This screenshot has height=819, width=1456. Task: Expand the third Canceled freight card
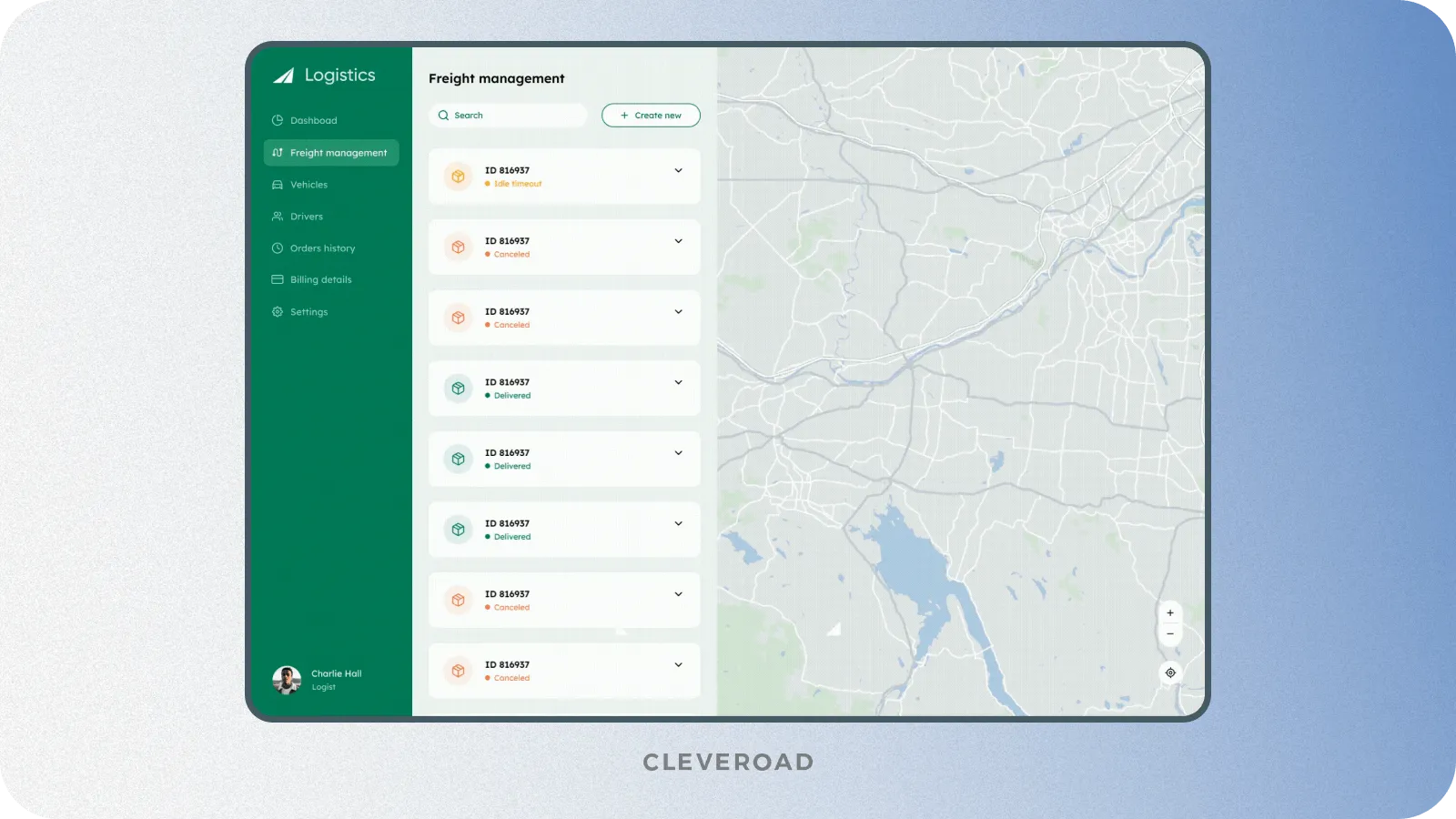678,594
